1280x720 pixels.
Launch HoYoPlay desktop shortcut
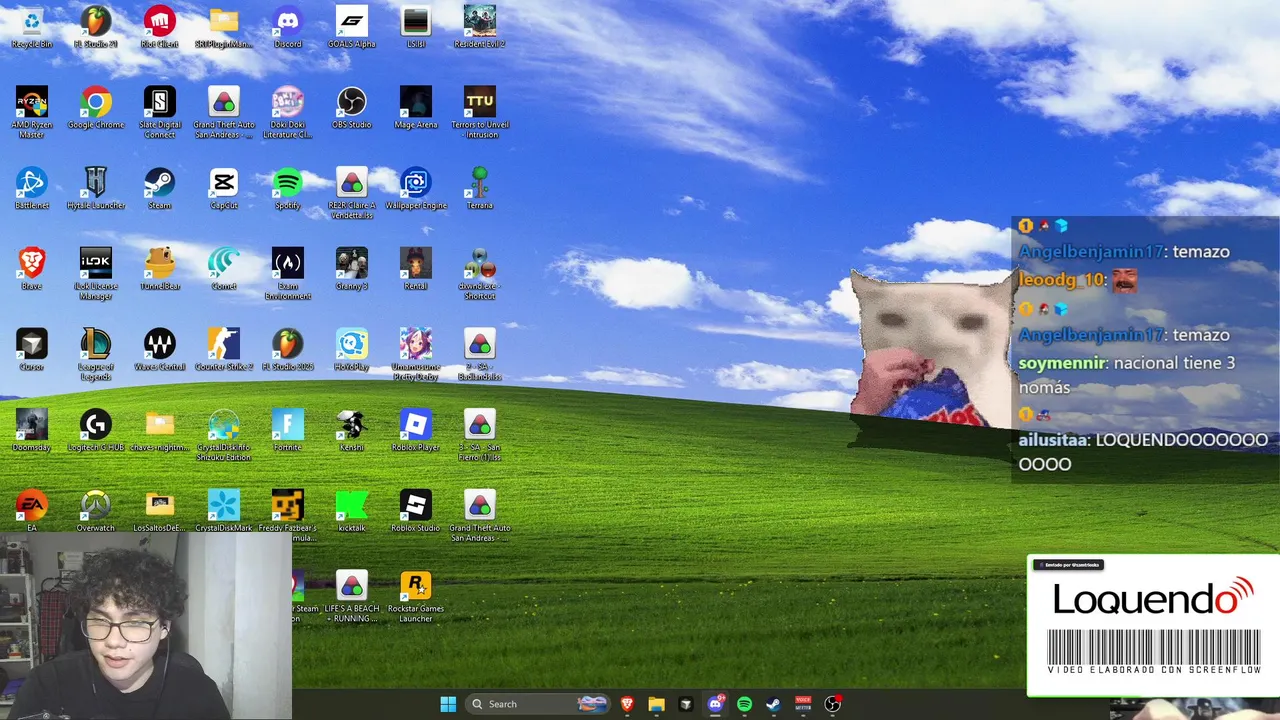[352, 350]
